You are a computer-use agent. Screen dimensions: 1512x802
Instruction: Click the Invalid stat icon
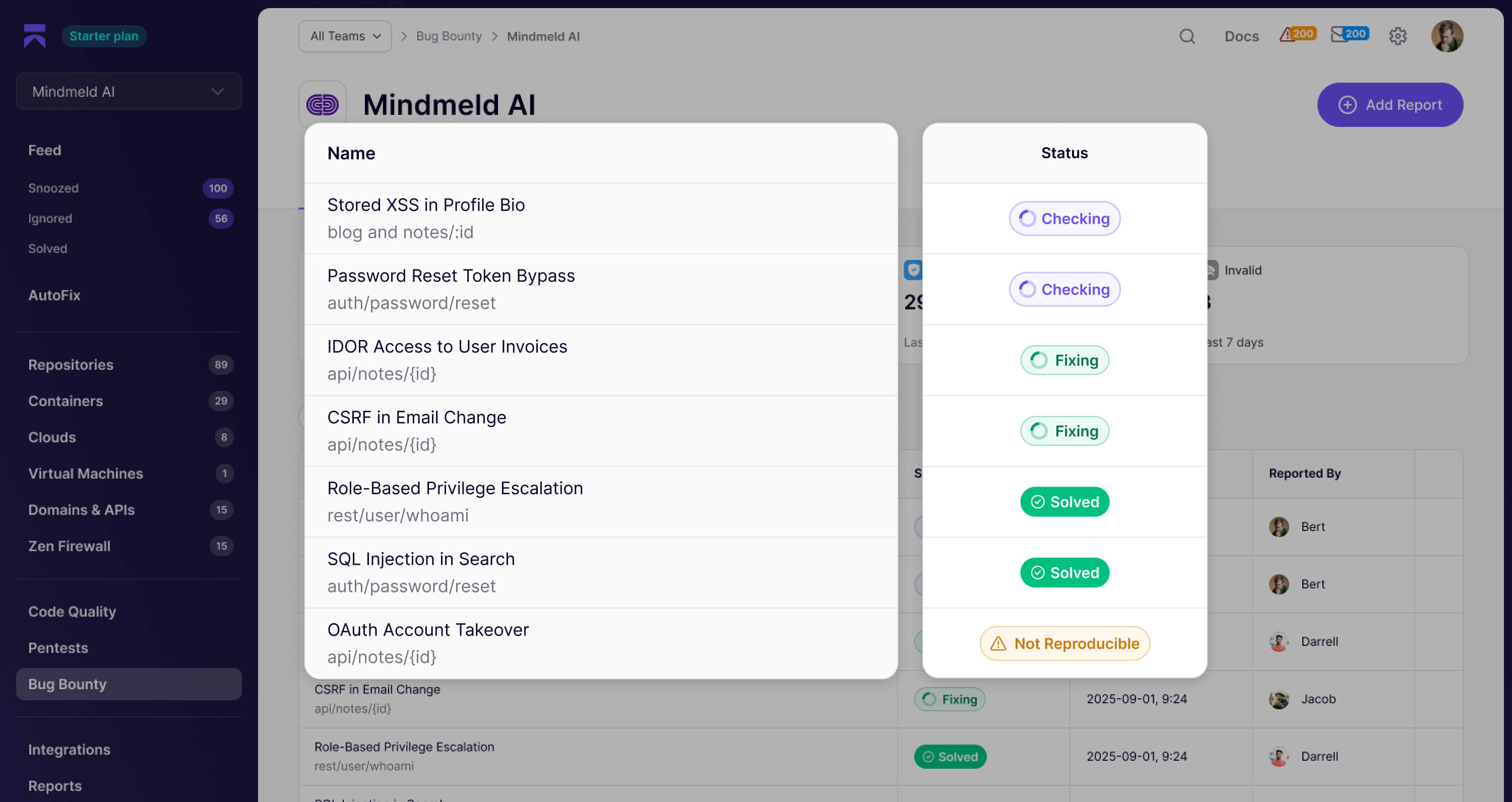(1213, 271)
